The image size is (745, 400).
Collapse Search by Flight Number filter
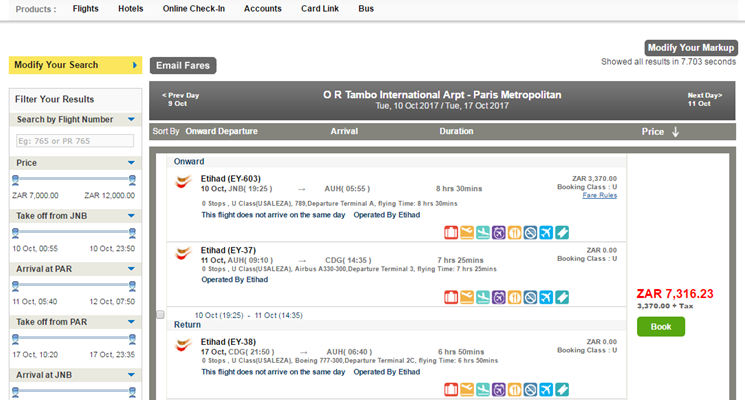[131, 119]
